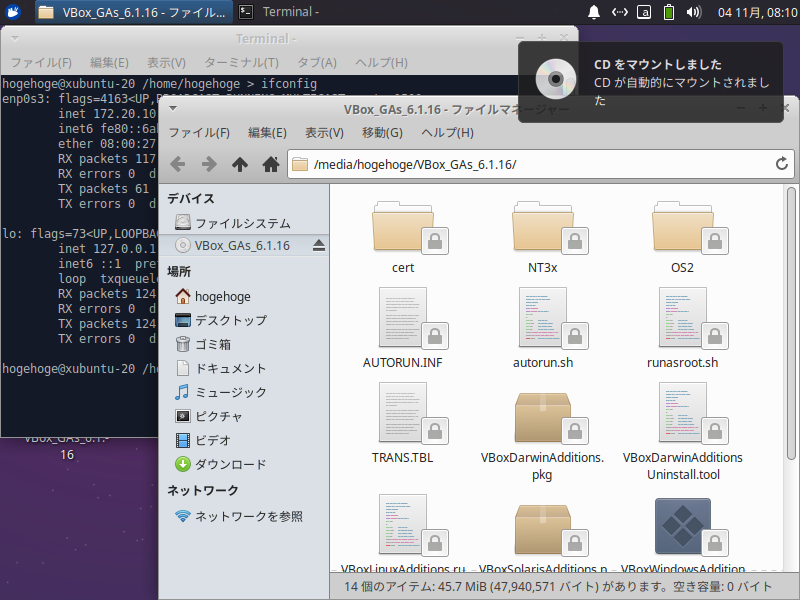This screenshot has width=800, height=600.
Task: Open Terminal window ターミナル(T) menu
Action: 241,63
